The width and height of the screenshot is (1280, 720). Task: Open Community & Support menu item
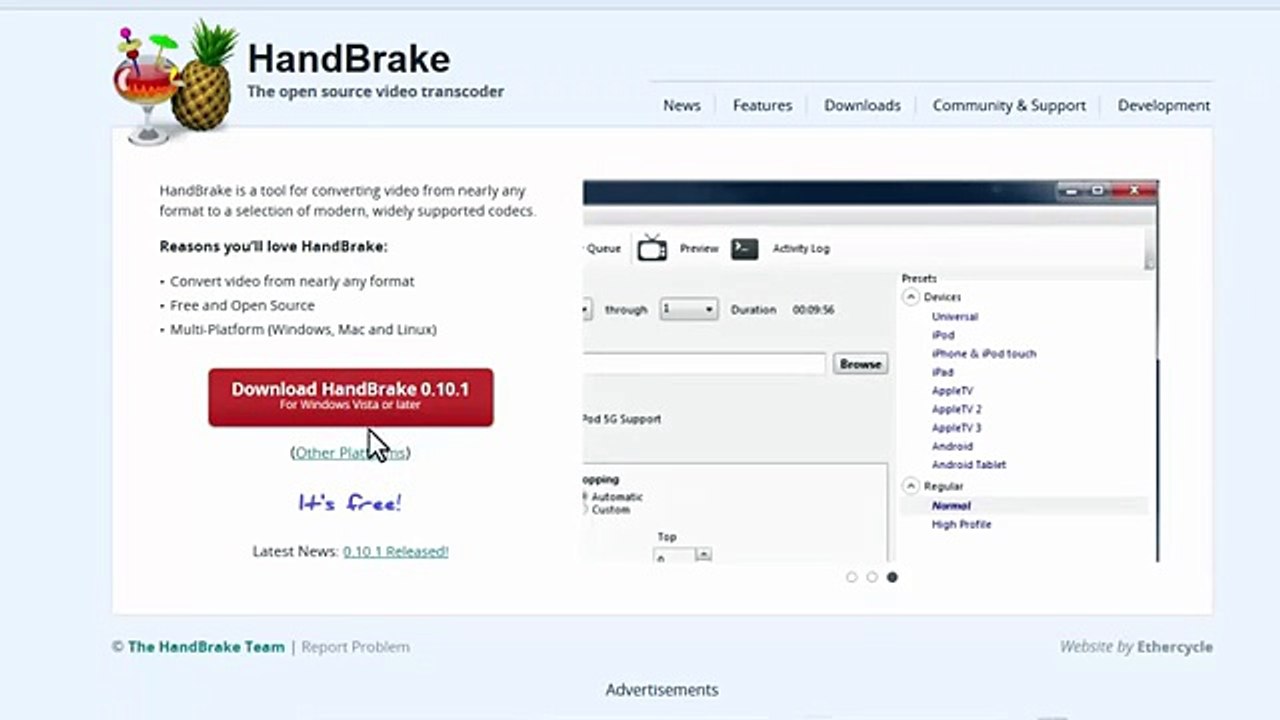[x=1009, y=105]
